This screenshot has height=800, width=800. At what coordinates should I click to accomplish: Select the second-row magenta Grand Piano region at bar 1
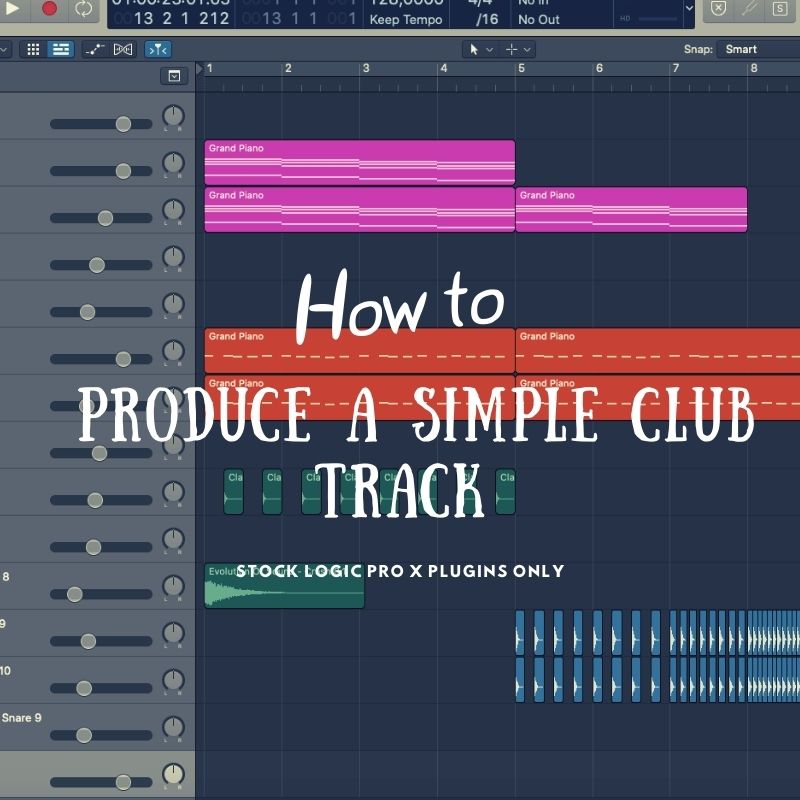click(360, 210)
